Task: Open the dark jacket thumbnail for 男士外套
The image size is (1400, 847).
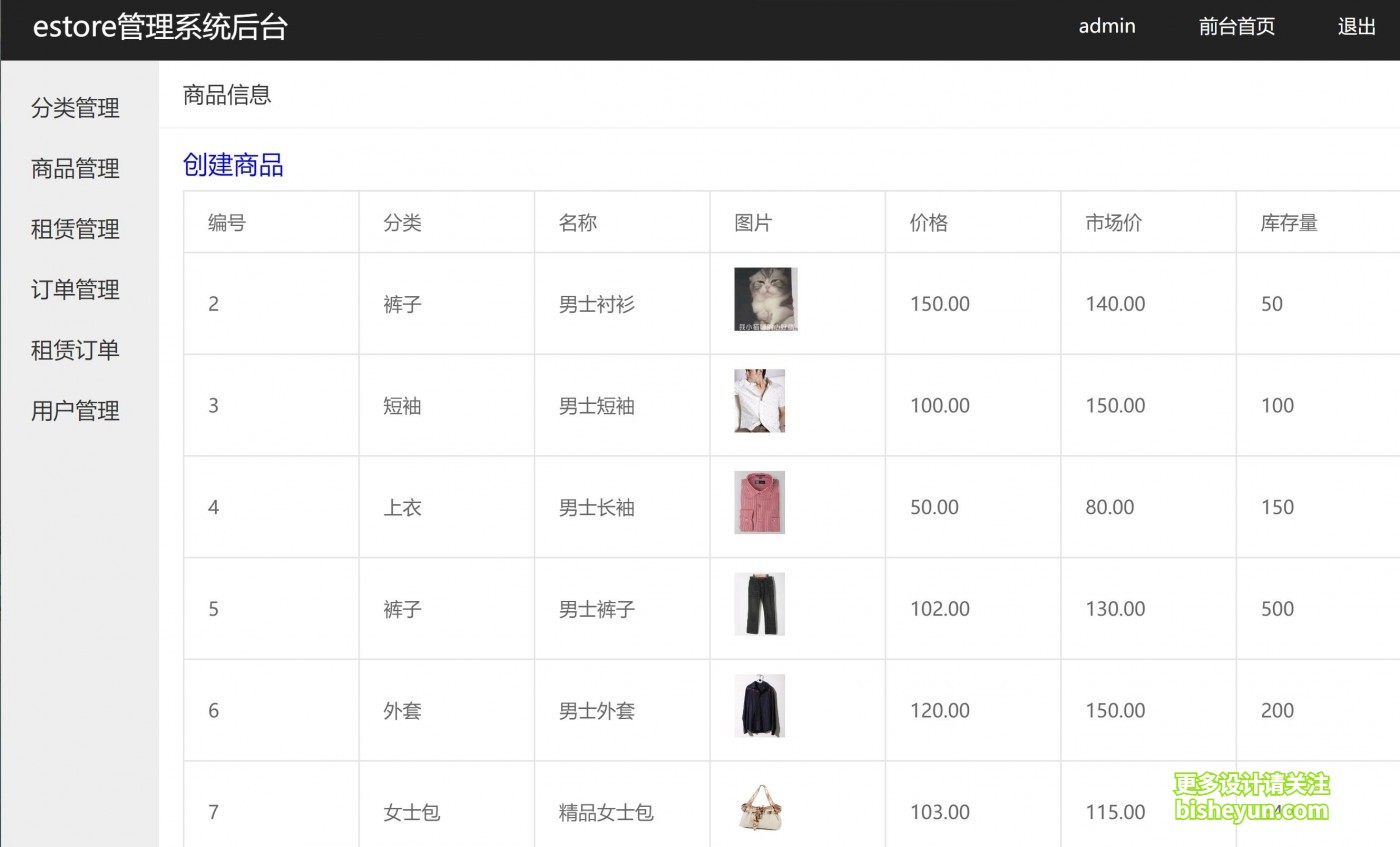Action: [x=759, y=706]
